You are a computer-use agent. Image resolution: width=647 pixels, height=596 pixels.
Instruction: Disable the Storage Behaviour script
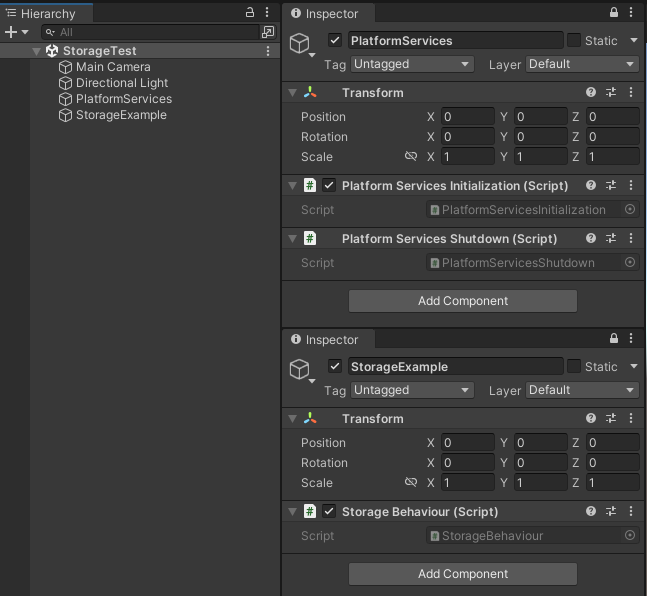pyautogui.click(x=329, y=511)
